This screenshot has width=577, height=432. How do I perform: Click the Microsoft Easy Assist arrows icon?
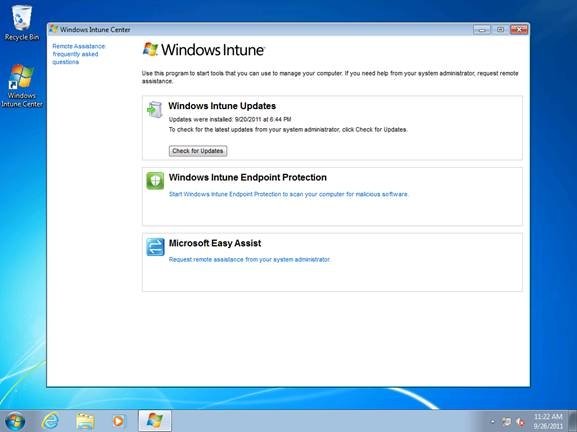[155, 247]
